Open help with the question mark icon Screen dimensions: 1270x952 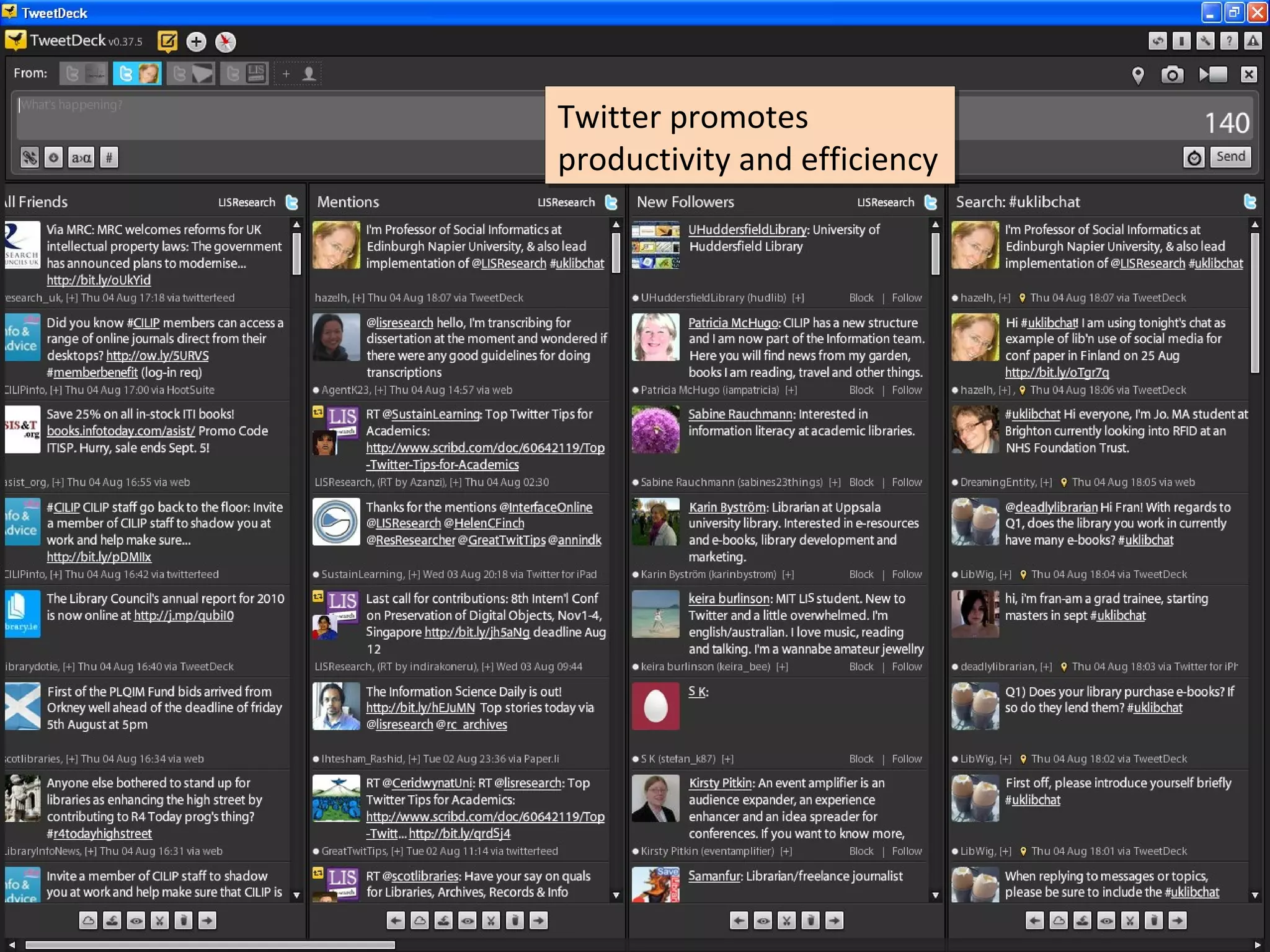coord(1229,42)
